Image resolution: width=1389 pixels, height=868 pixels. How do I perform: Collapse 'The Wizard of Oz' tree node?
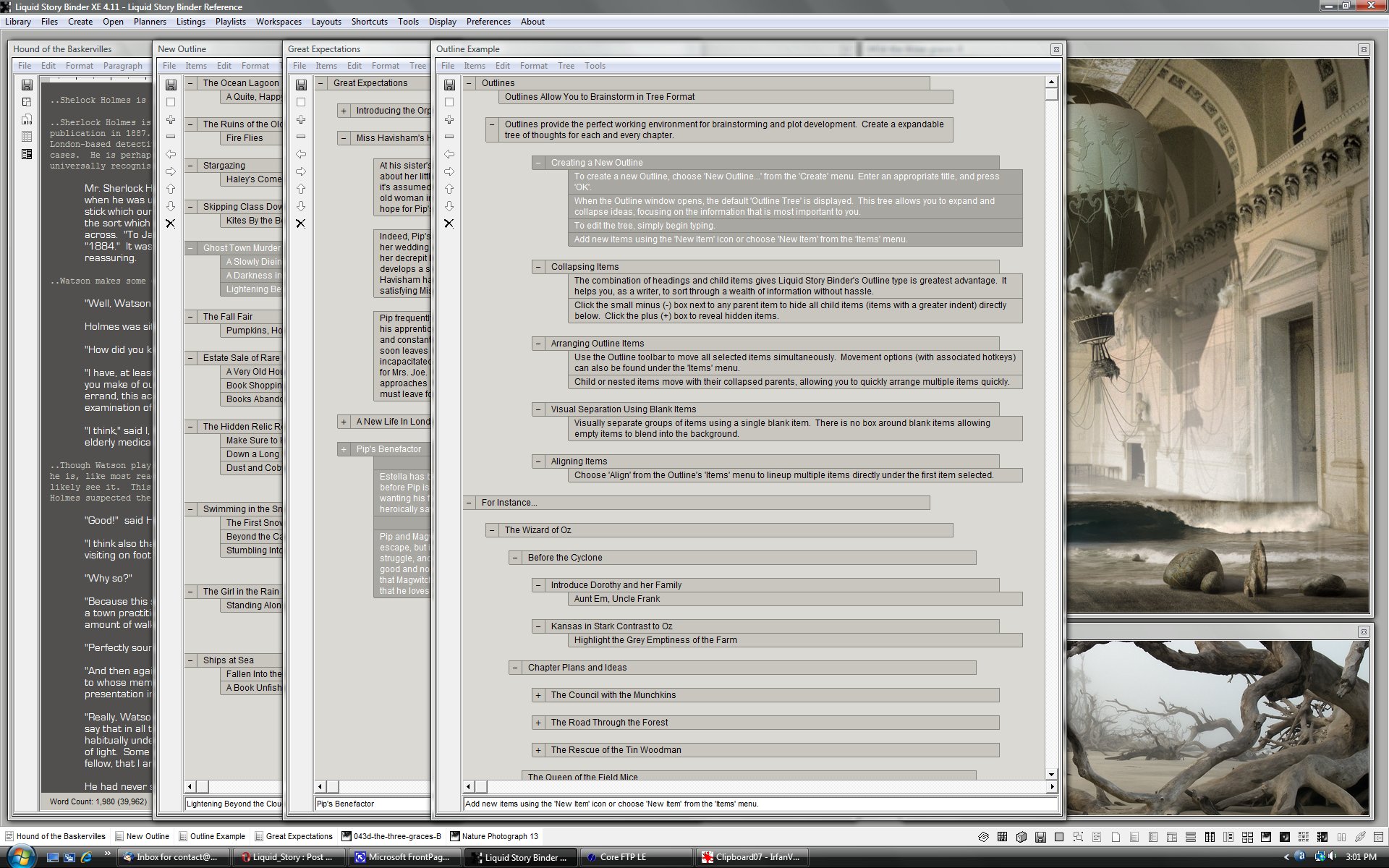click(492, 530)
